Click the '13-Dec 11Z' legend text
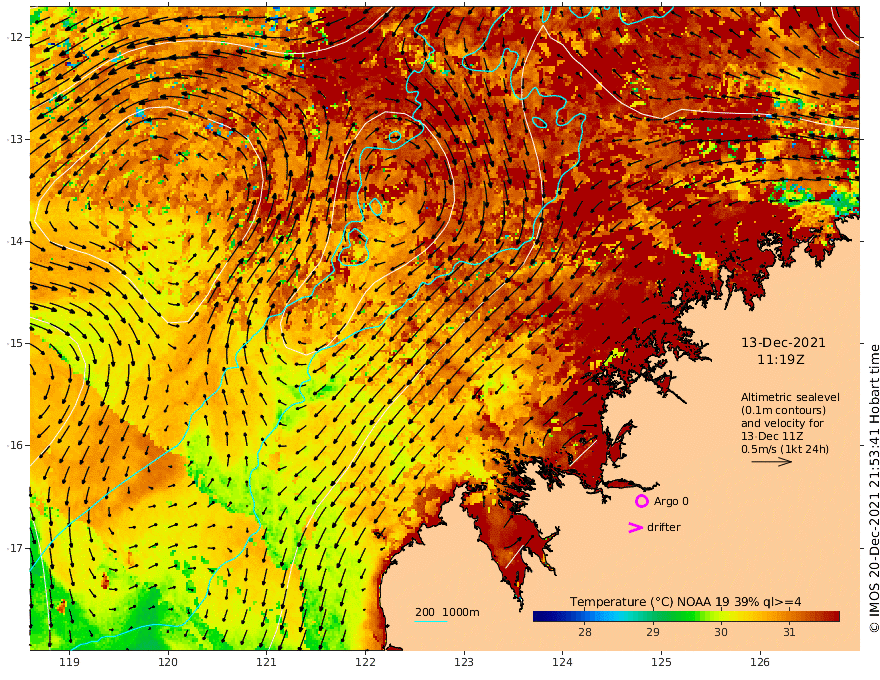The image size is (880, 680). (x=772, y=436)
